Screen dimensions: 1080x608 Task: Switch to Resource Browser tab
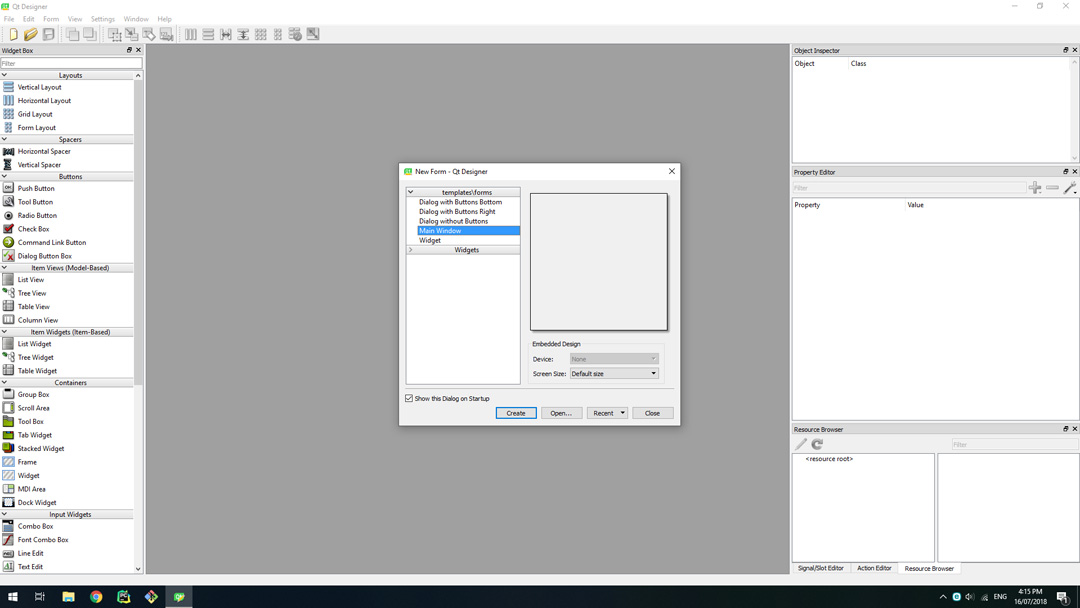pos(929,568)
